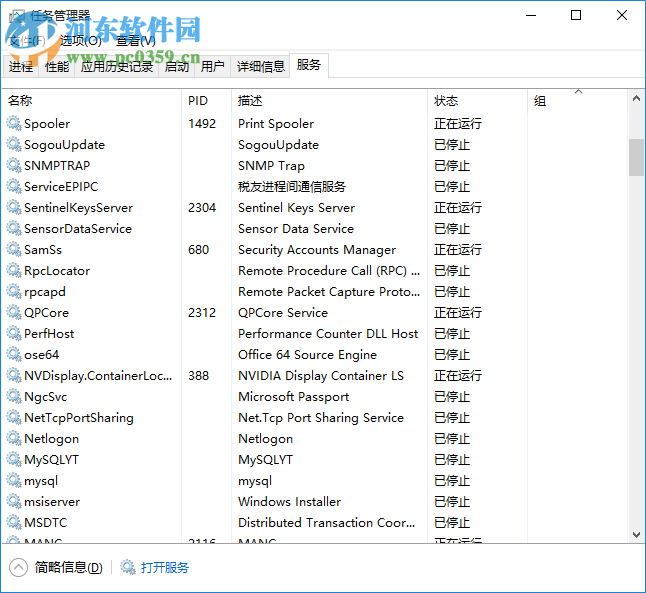Viewport: 646px width, 593px height.
Task: Click the NgcSvc service gear icon
Action: tap(14, 396)
